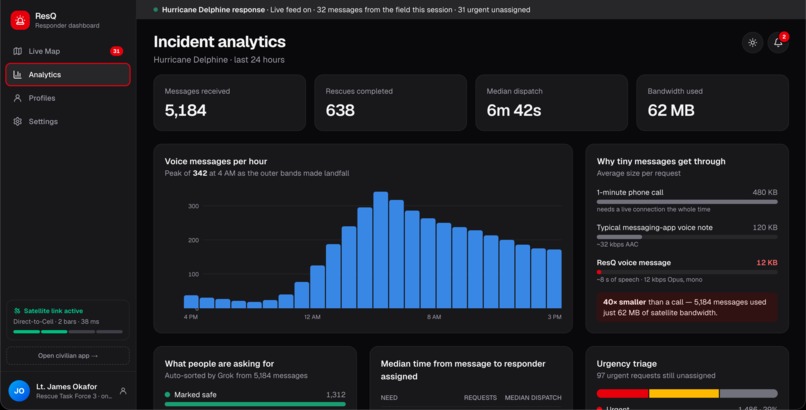Click the MEDIAN DISPATCH column header

pyautogui.click(x=533, y=398)
